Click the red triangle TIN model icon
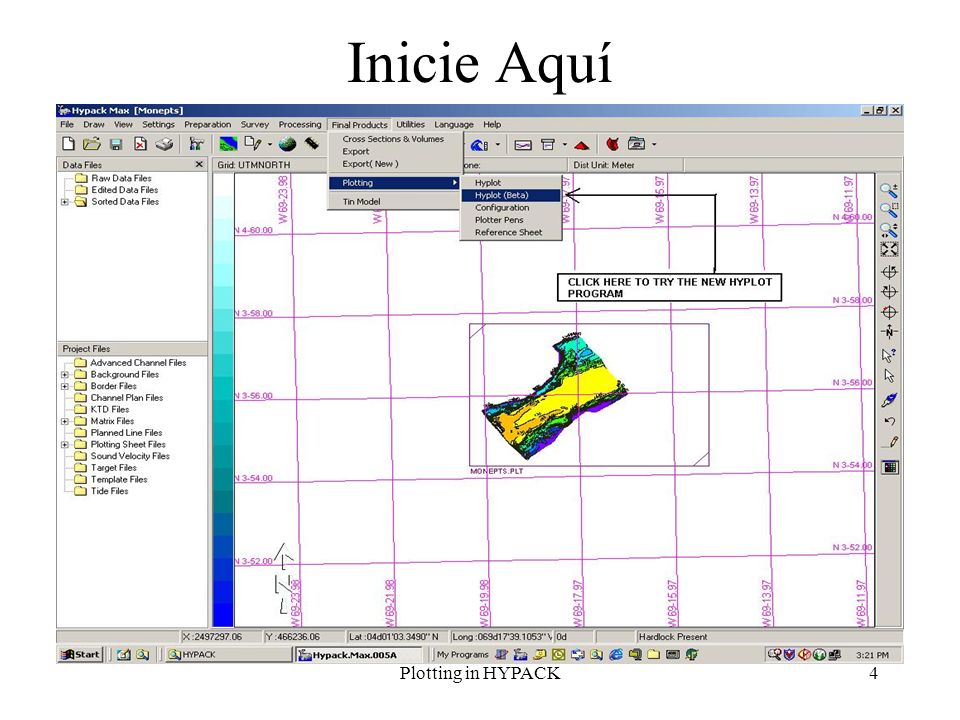This screenshot has width=960, height=720. click(582, 146)
